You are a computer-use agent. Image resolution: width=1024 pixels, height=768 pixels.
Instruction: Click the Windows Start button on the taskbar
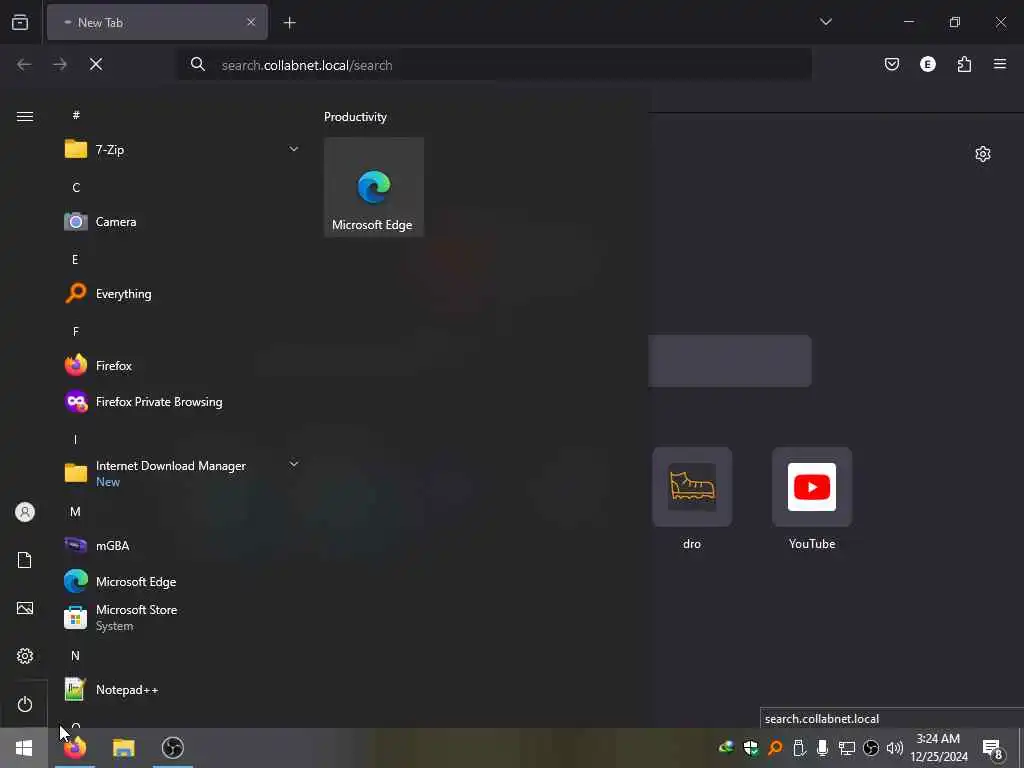pos(24,748)
